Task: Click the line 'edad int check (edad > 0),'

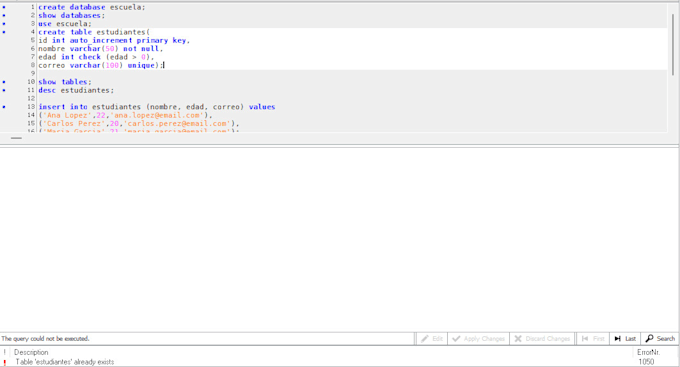Action: [x=96, y=57]
